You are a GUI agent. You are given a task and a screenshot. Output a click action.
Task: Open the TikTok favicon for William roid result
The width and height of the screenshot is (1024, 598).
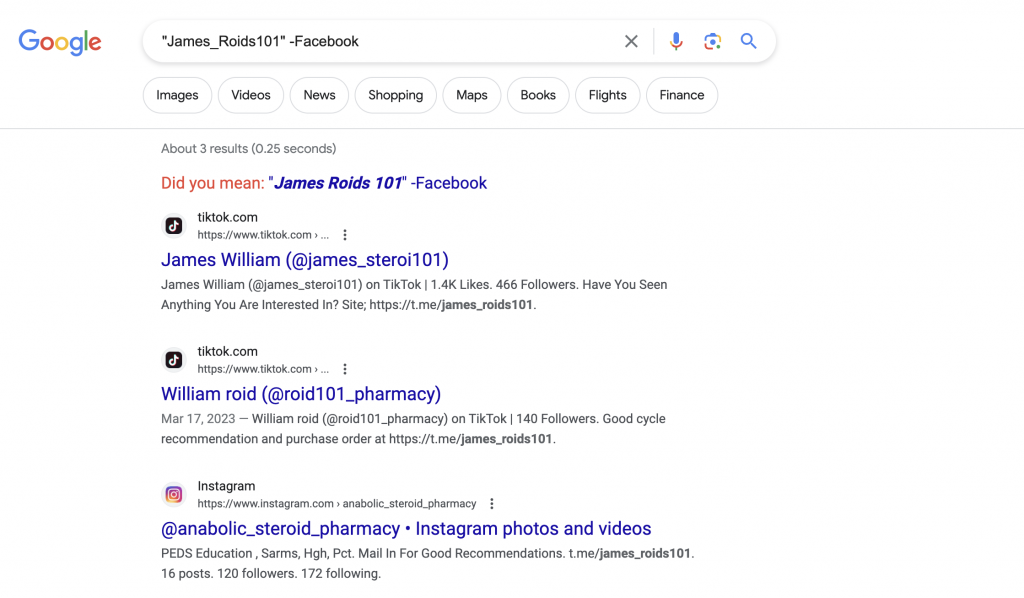tap(174, 360)
